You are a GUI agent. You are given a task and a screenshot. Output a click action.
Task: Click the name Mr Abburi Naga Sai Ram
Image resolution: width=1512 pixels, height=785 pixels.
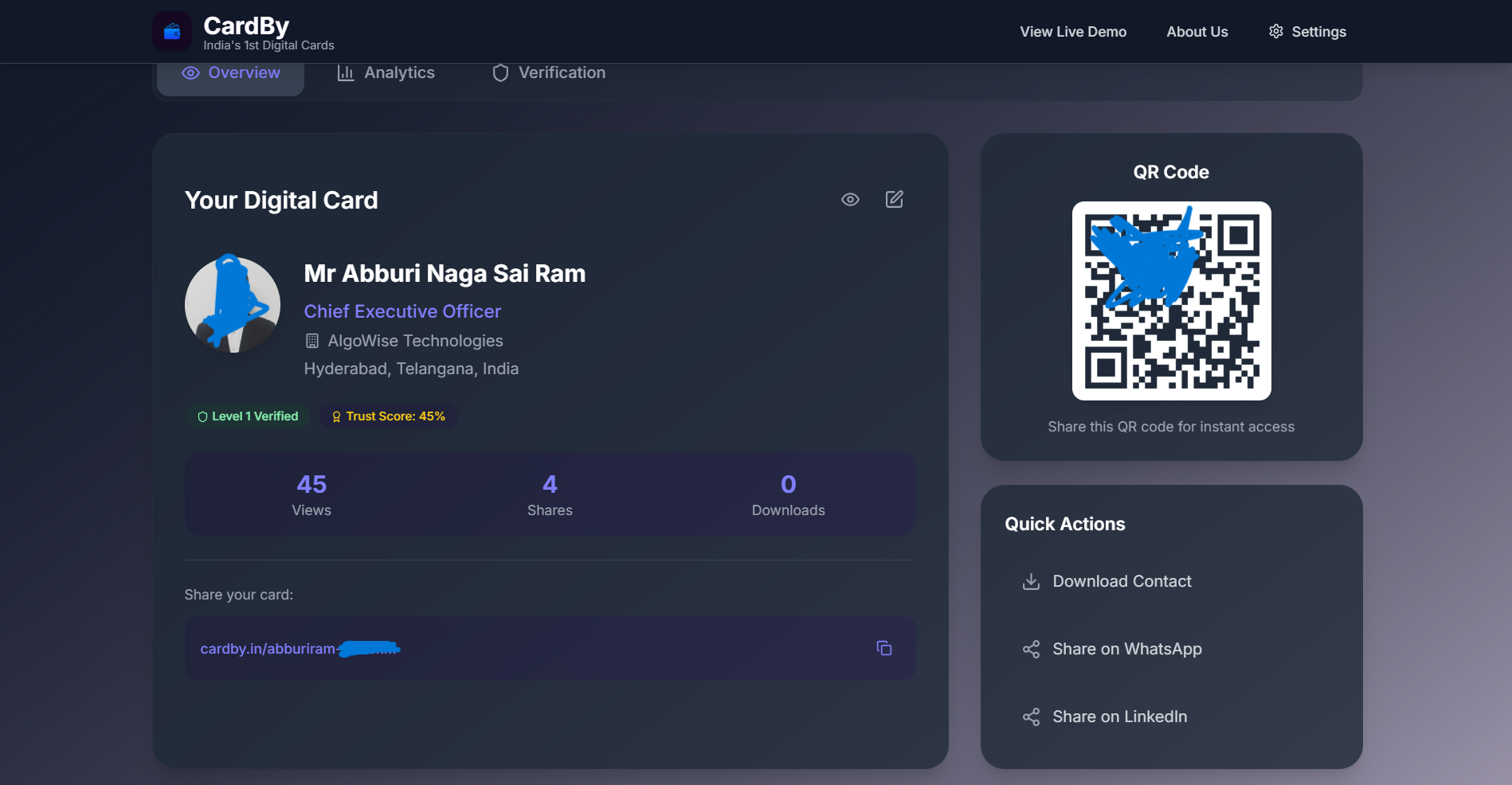[445, 274]
